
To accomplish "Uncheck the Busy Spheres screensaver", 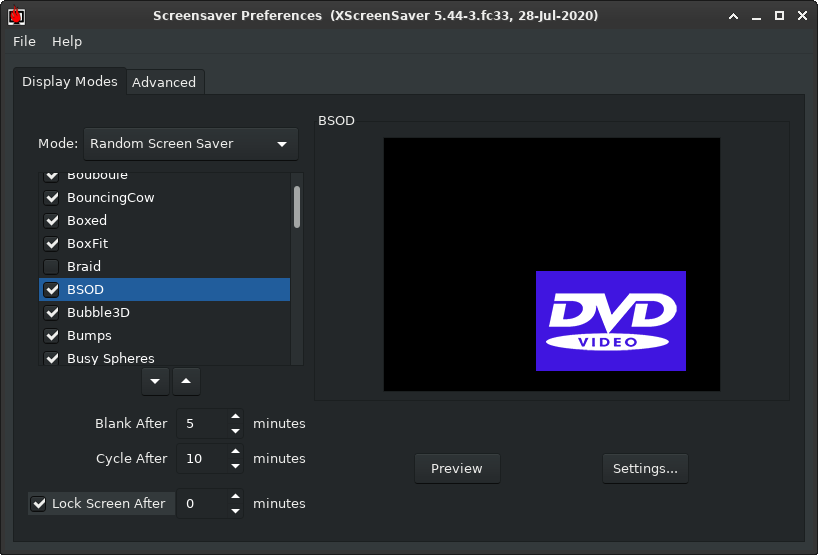I will [x=51, y=358].
